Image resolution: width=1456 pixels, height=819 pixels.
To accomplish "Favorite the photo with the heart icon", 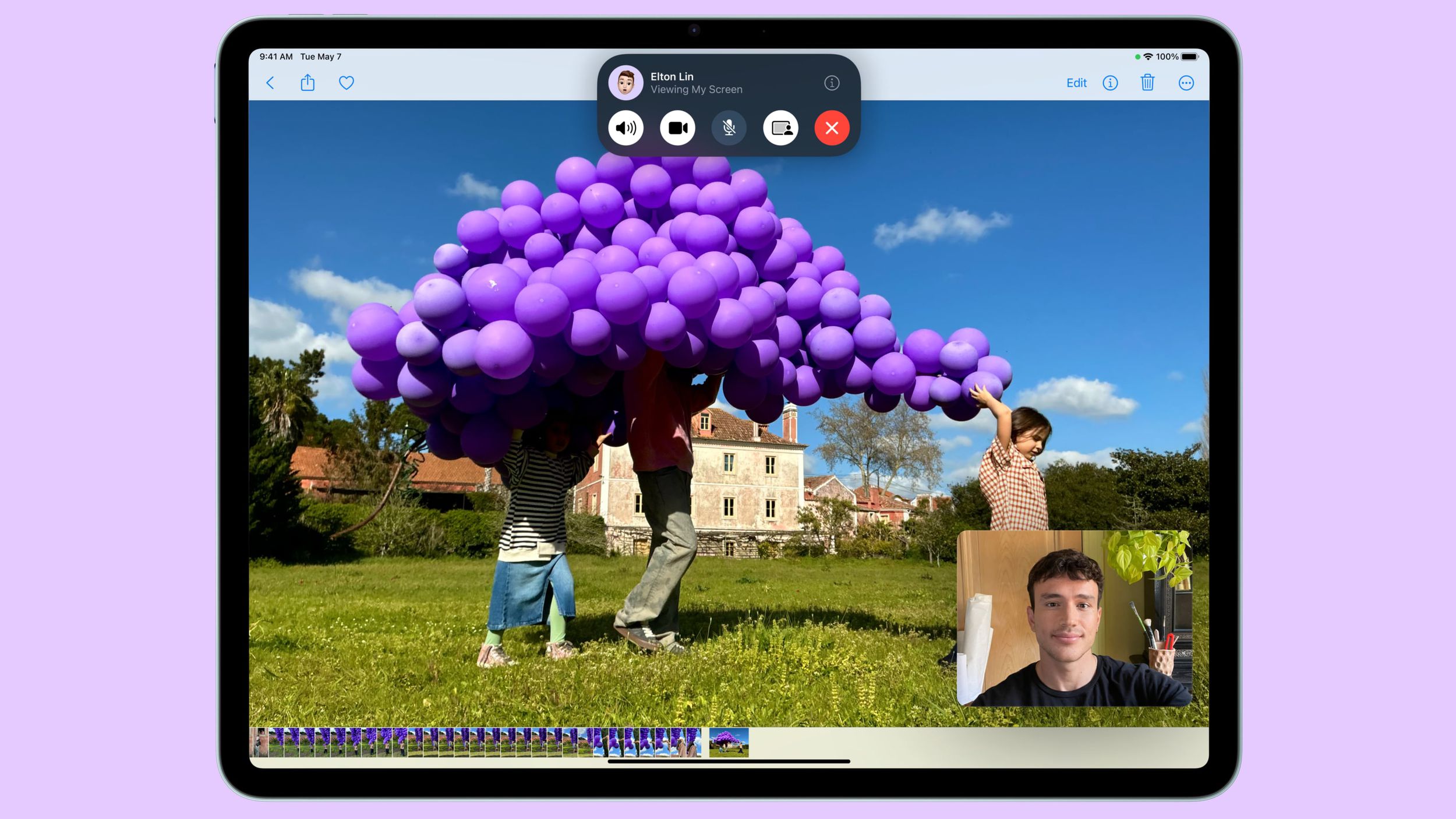I will click(347, 83).
